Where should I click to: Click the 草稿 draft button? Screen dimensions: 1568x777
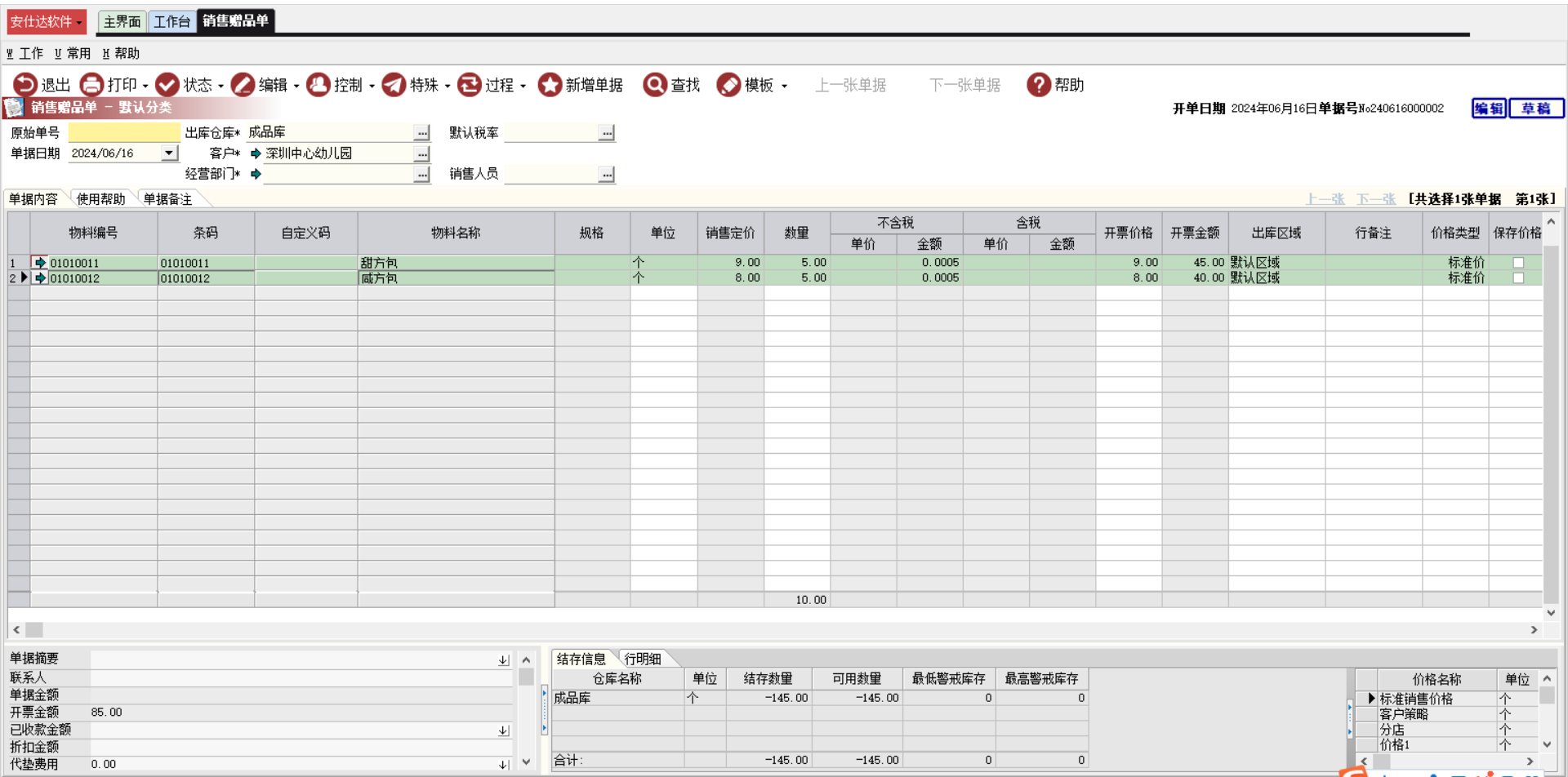pos(1536,109)
